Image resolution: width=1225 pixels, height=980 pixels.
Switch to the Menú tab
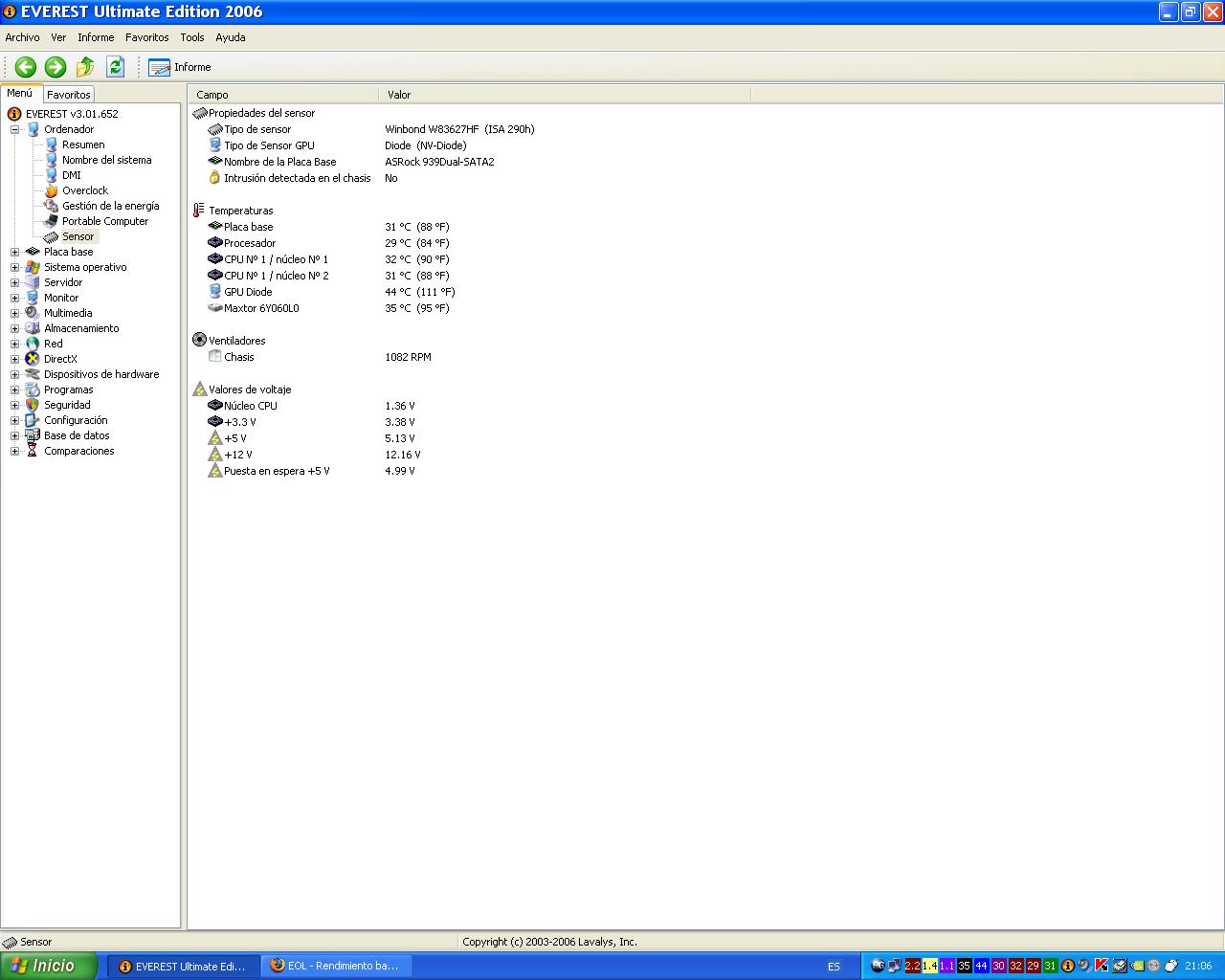(20, 94)
